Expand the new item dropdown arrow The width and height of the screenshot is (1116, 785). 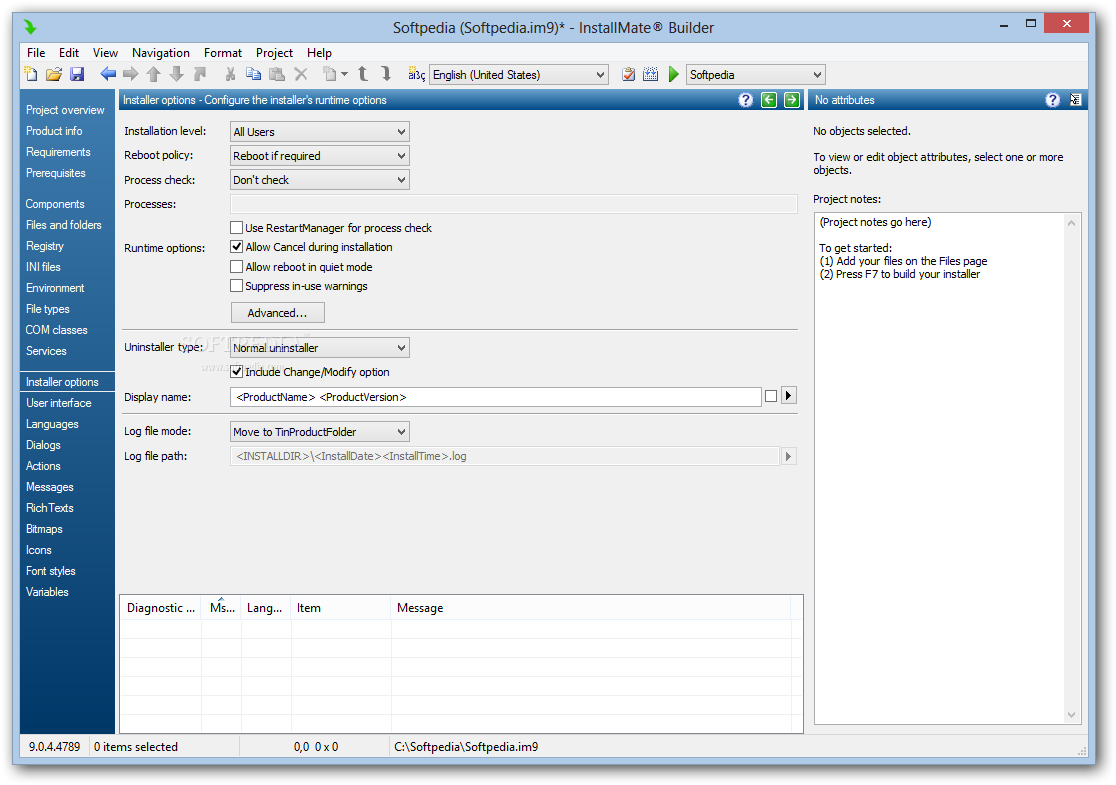(344, 74)
